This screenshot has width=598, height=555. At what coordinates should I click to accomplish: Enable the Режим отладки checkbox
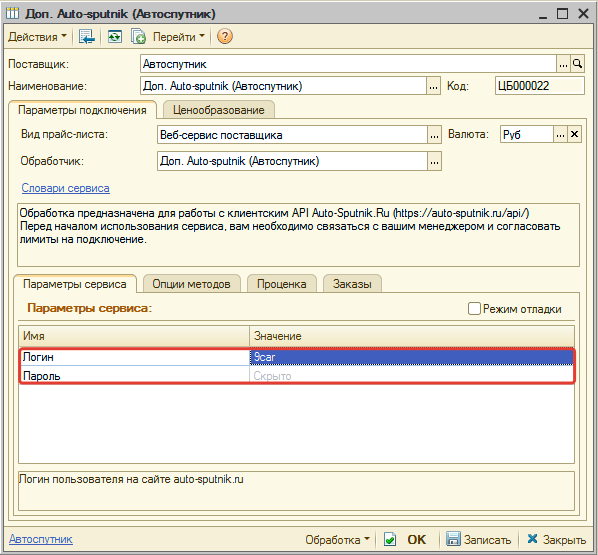(474, 308)
